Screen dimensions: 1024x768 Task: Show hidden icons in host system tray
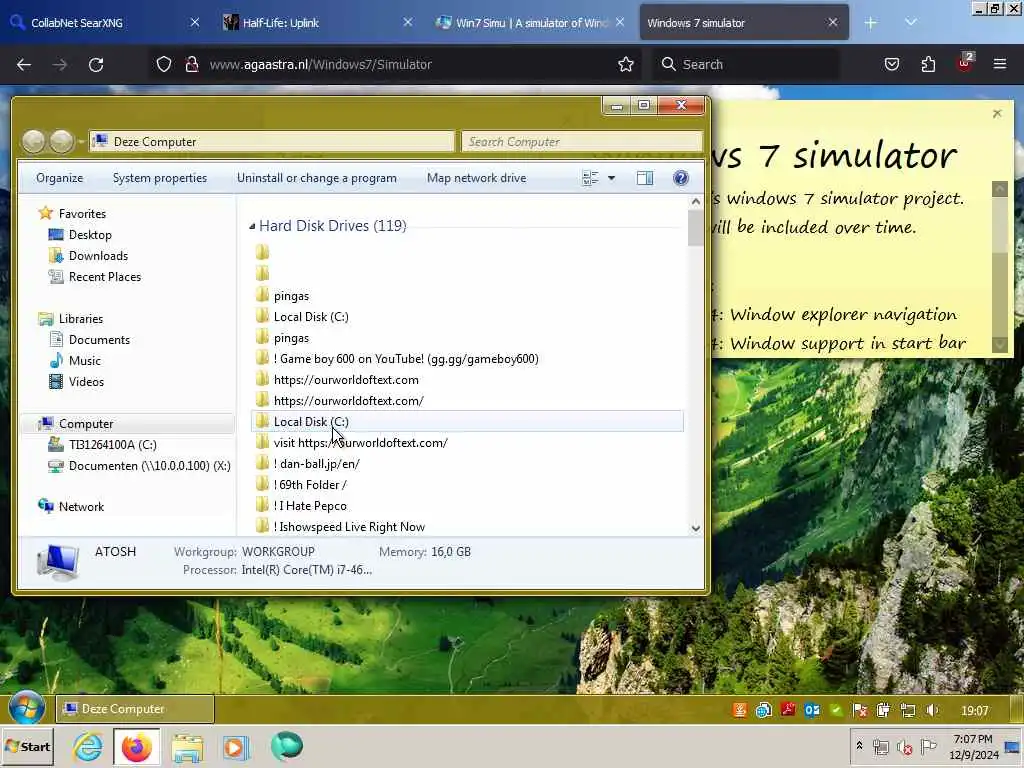(859, 746)
